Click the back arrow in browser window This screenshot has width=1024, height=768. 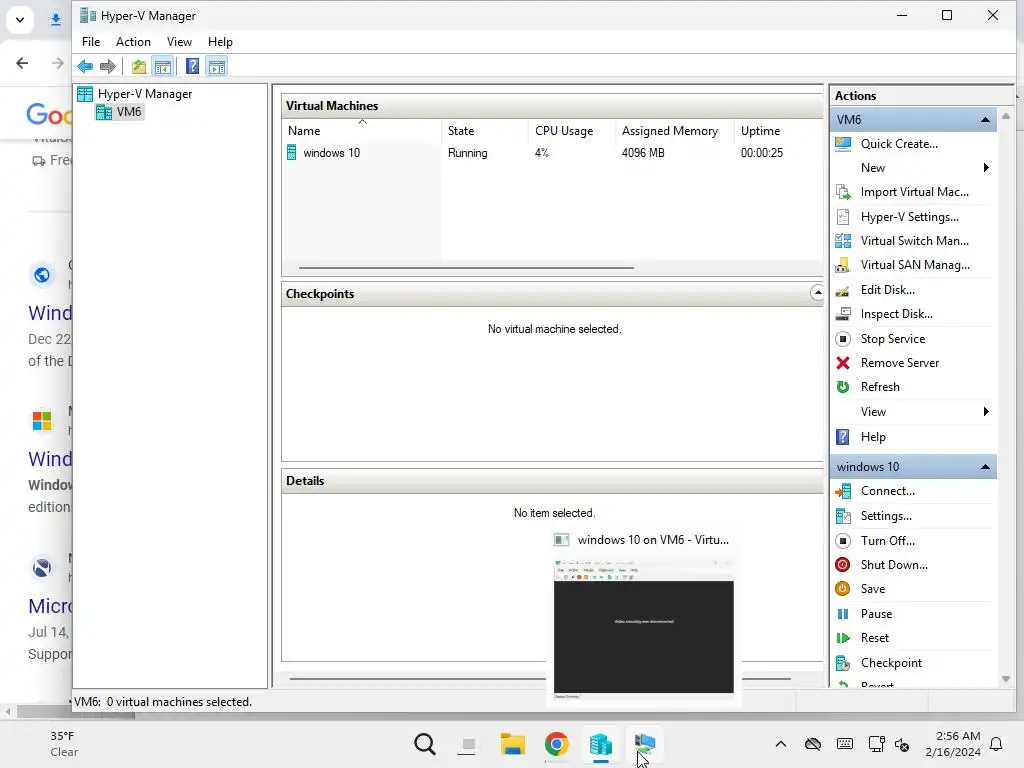click(x=22, y=63)
